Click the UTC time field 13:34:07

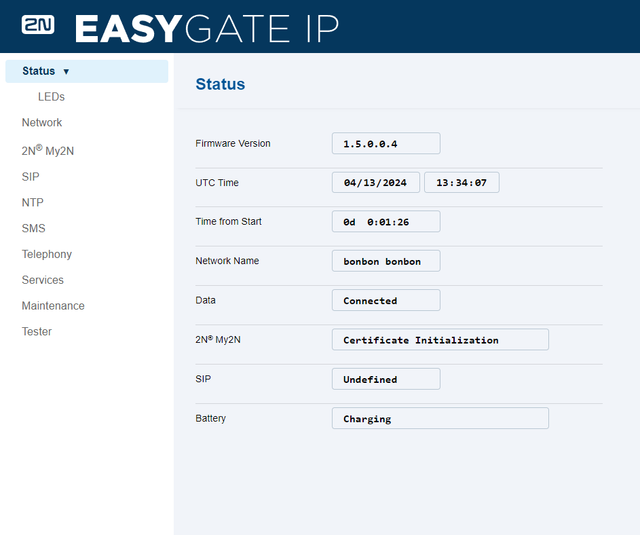tap(462, 182)
